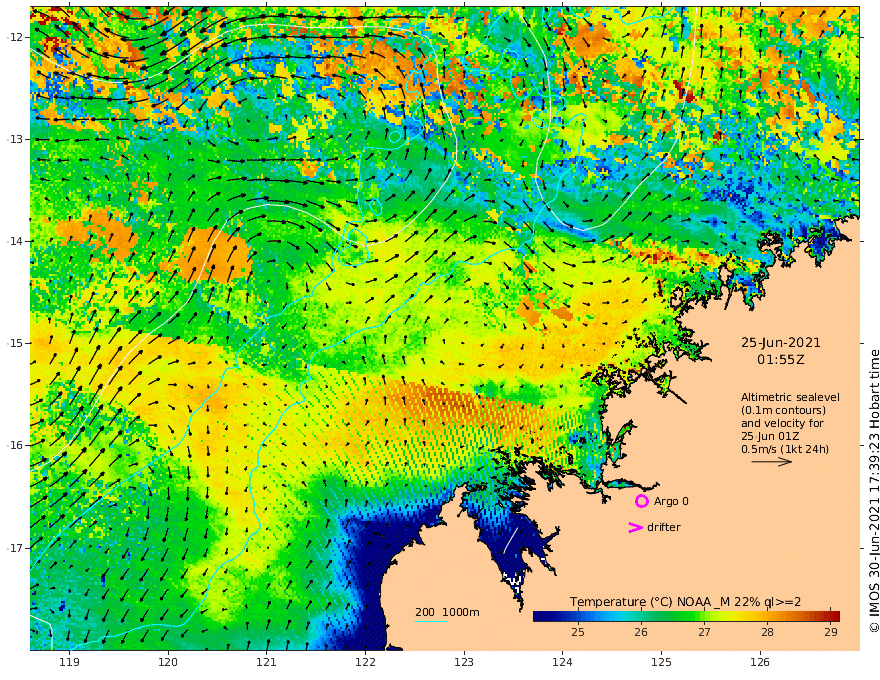Click longitude axis label 119
This screenshot has height=680, width=880.
click(69, 662)
